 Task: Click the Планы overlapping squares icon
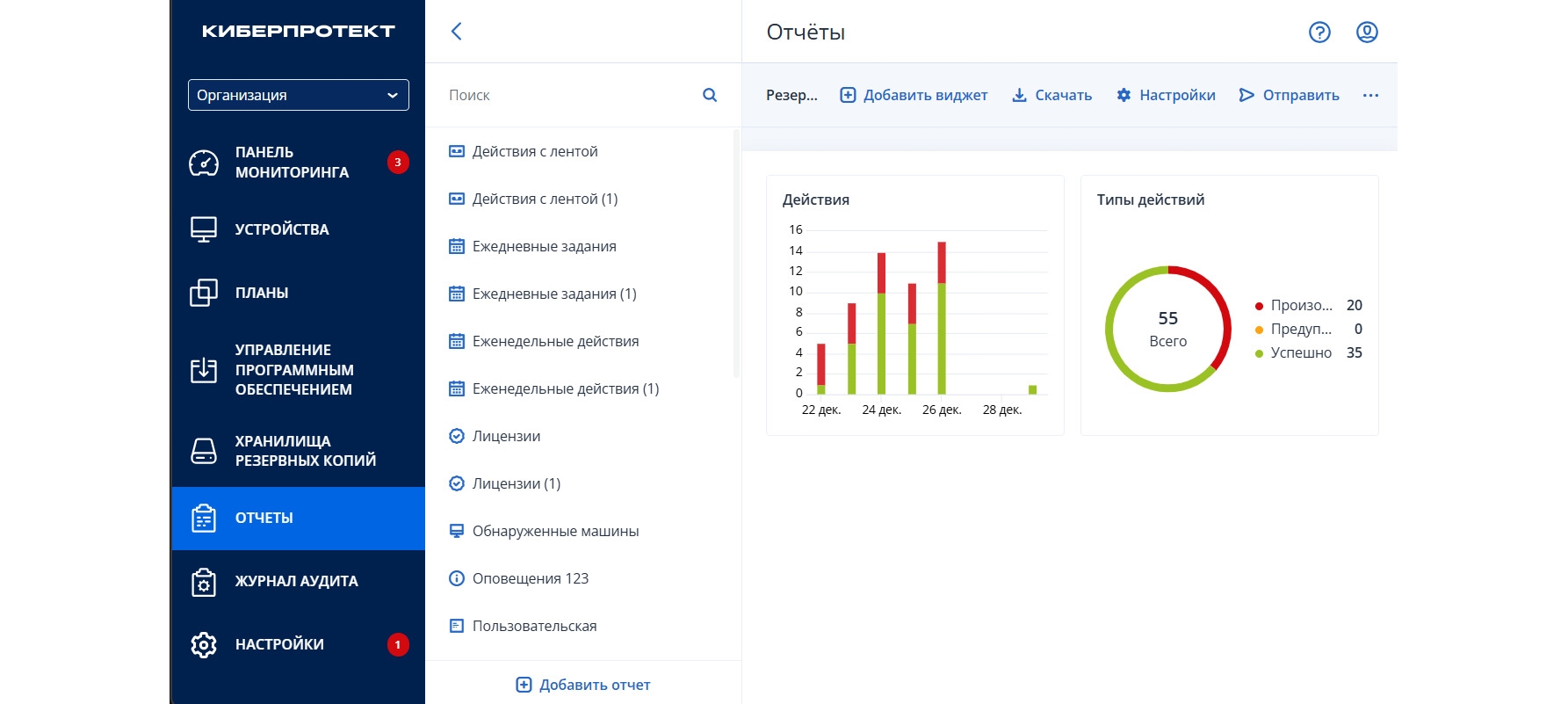[x=204, y=293]
